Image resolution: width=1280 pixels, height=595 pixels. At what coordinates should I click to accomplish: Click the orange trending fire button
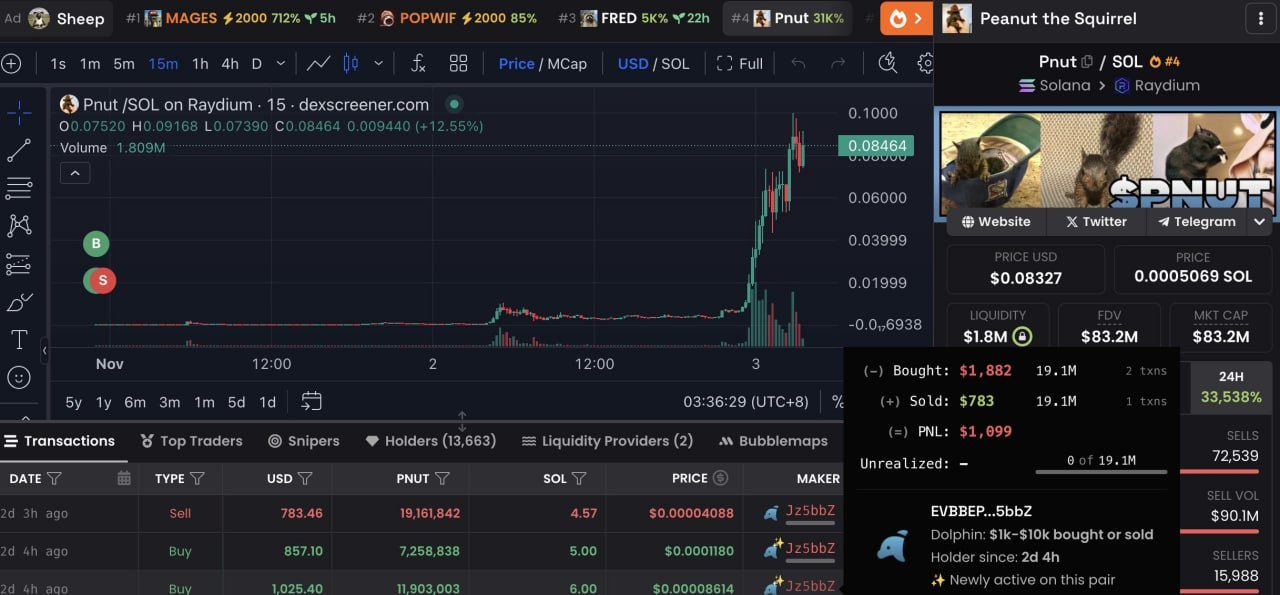pos(907,18)
